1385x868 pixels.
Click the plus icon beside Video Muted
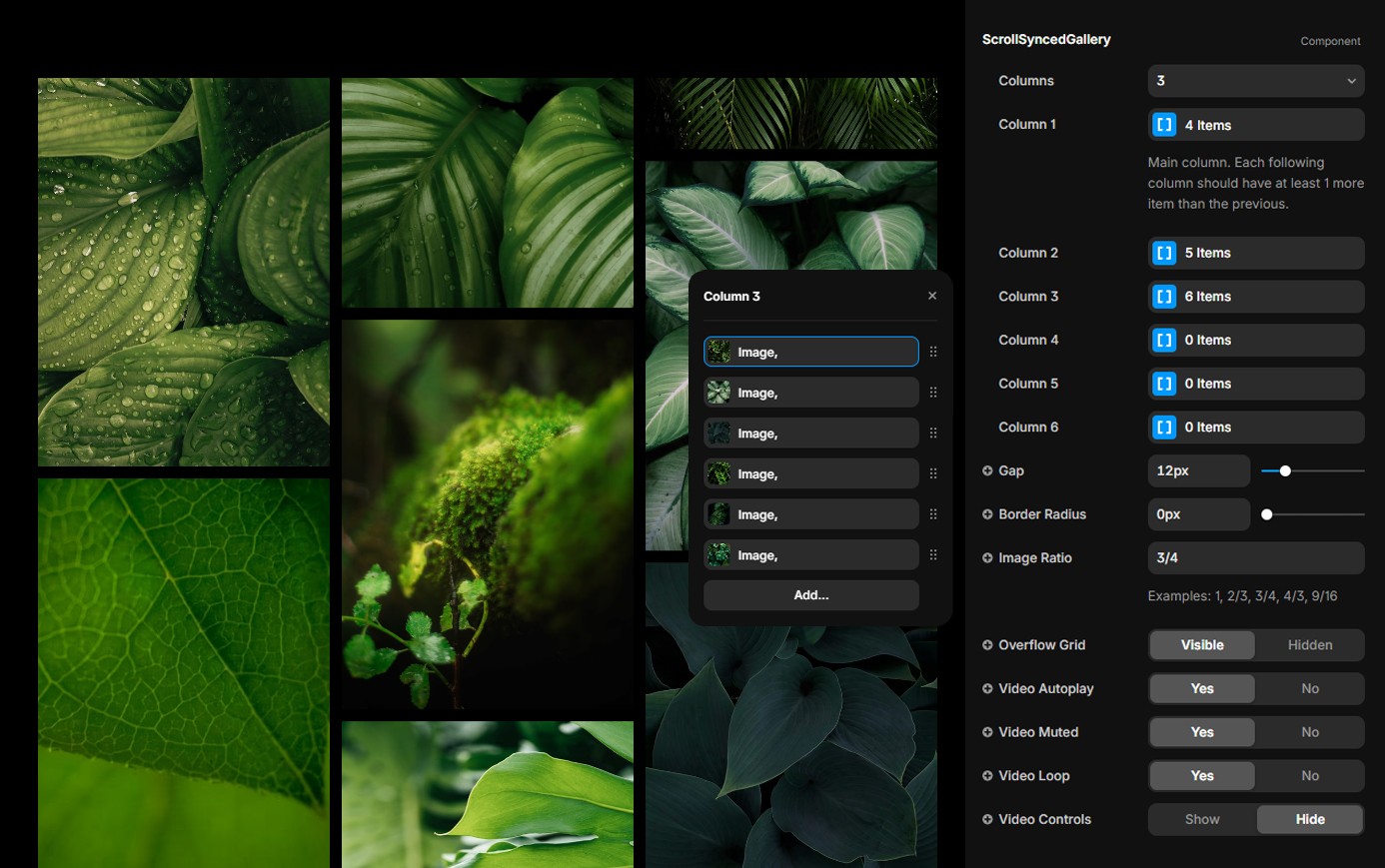coord(987,732)
